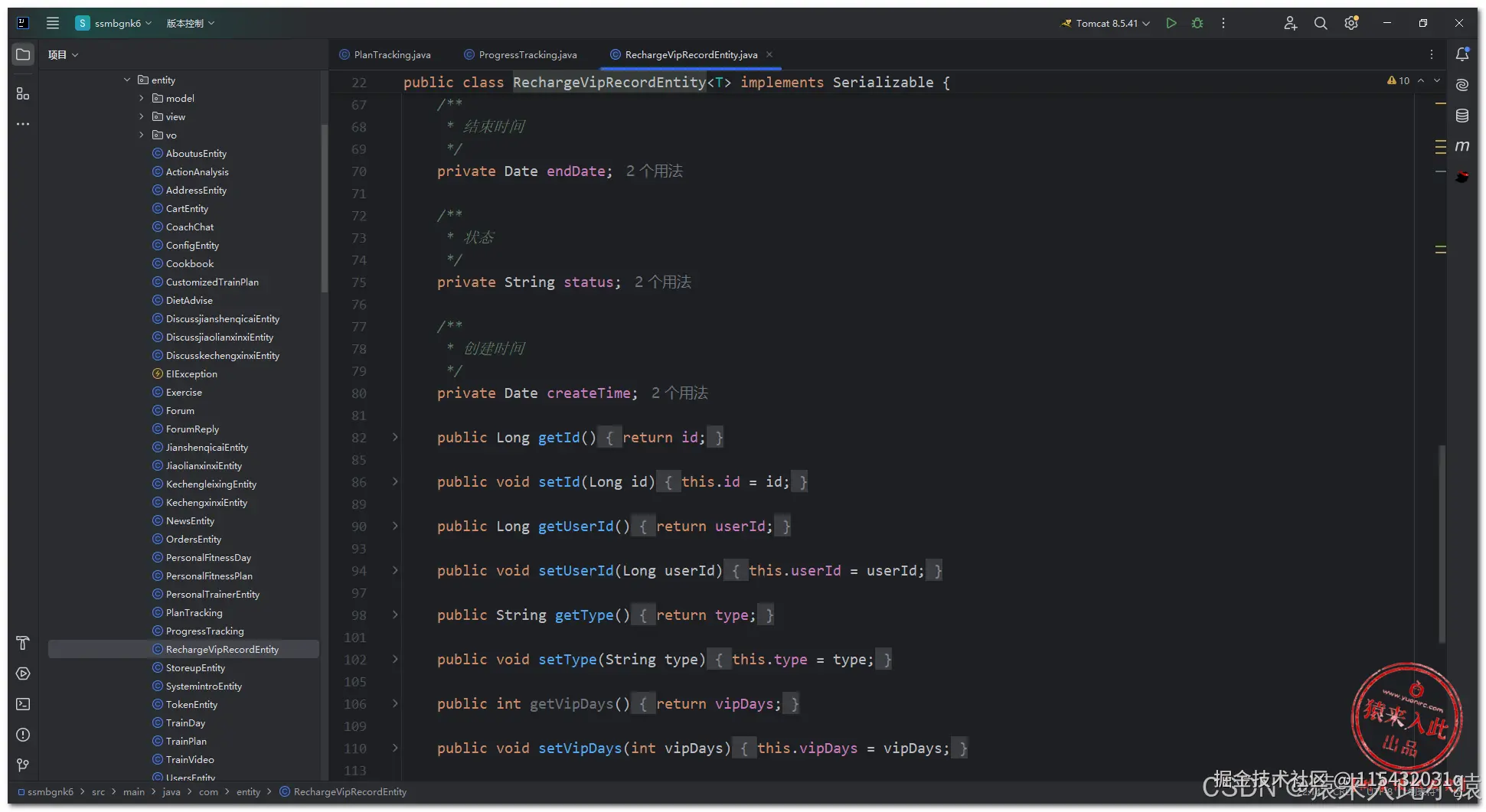Image resolution: width=1486 pixels, height=812 pixels.
Task: Jump to previous highlighted error arrow
Action: (1421, 80)
